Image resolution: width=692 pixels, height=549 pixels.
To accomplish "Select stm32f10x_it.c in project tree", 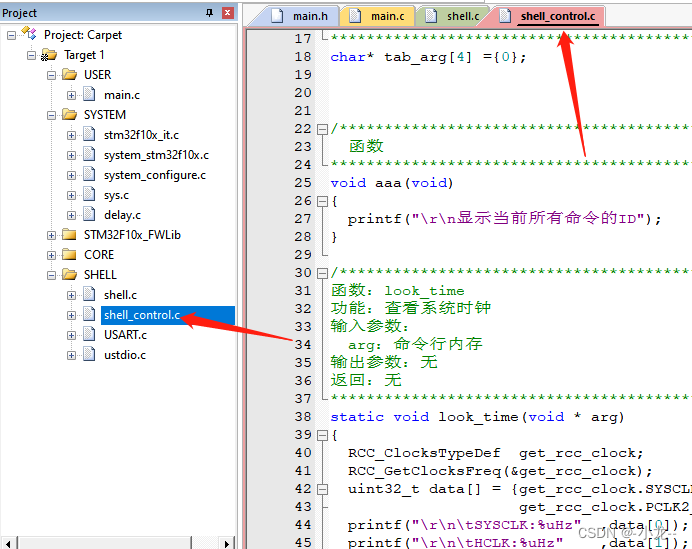I will pos(141,135).
